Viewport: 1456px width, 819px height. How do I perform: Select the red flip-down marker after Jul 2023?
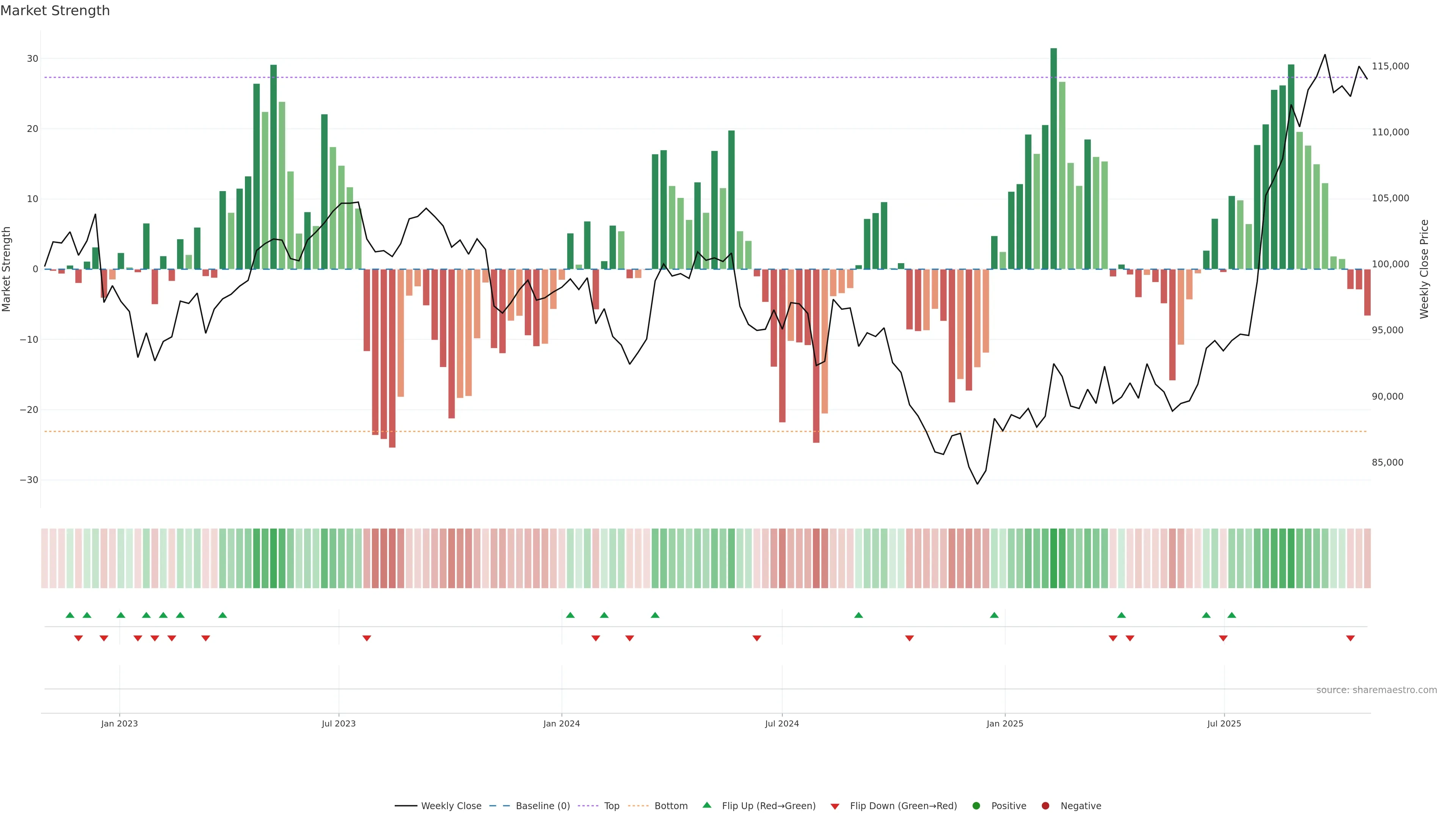click(367, 638)
